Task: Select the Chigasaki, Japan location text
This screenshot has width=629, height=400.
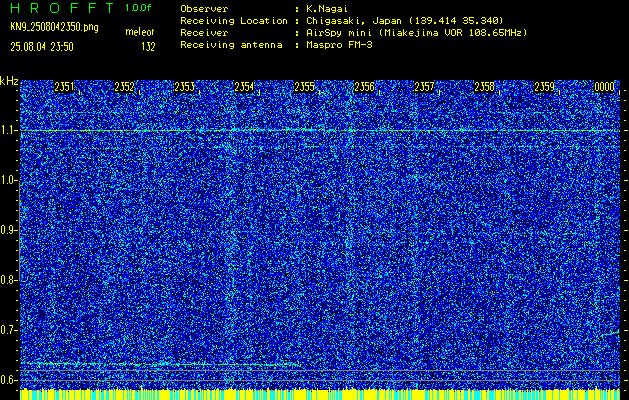Action: [x=404, y=21]
